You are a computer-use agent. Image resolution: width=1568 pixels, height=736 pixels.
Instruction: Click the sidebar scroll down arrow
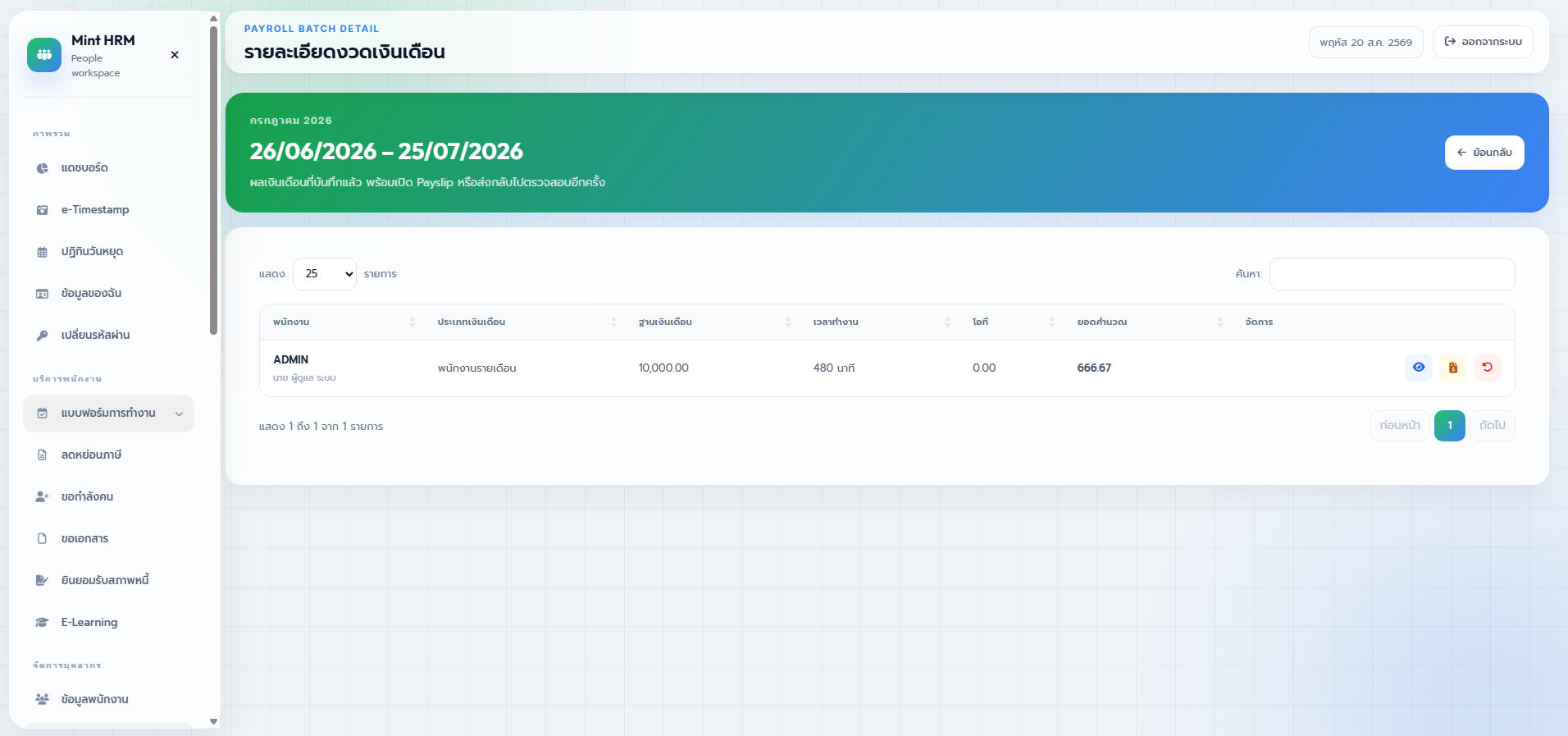(213, 722)
